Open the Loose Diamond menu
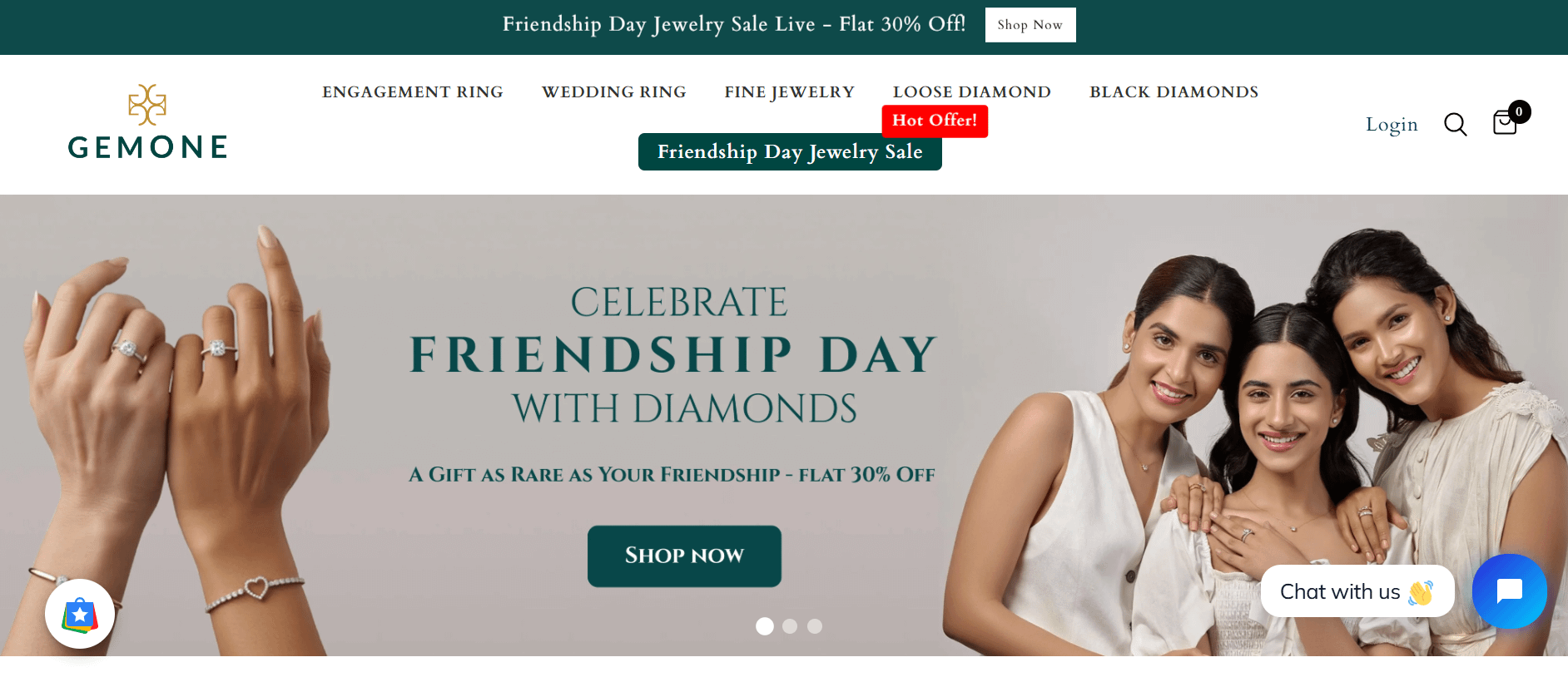 point(971,92)
